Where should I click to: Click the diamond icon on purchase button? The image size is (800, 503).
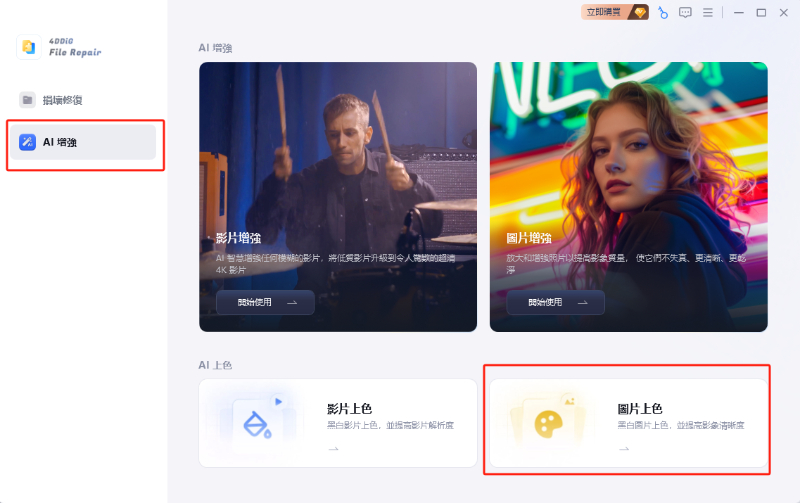click(639, 12)
